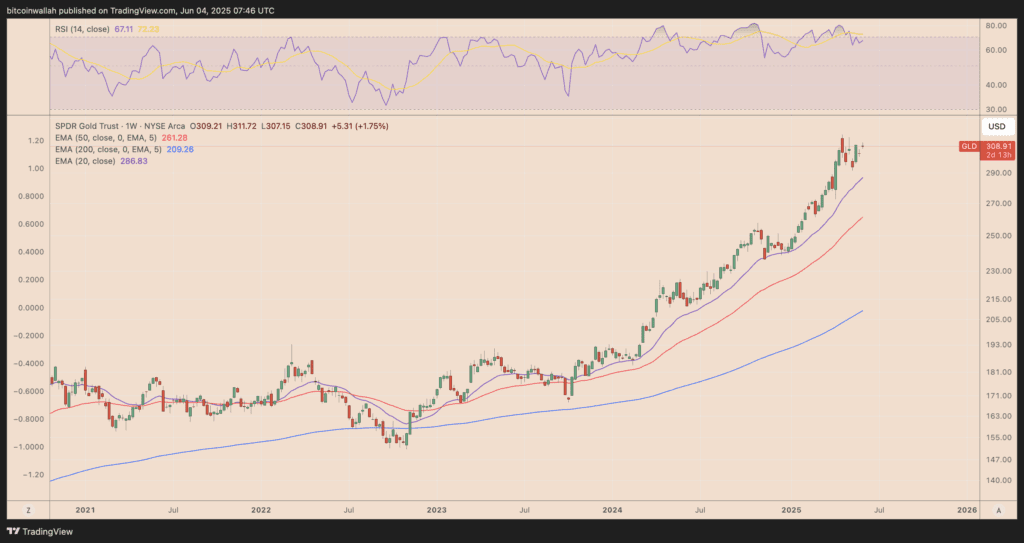Click the change value +5.31 (+1.75%)

(360, 126)
